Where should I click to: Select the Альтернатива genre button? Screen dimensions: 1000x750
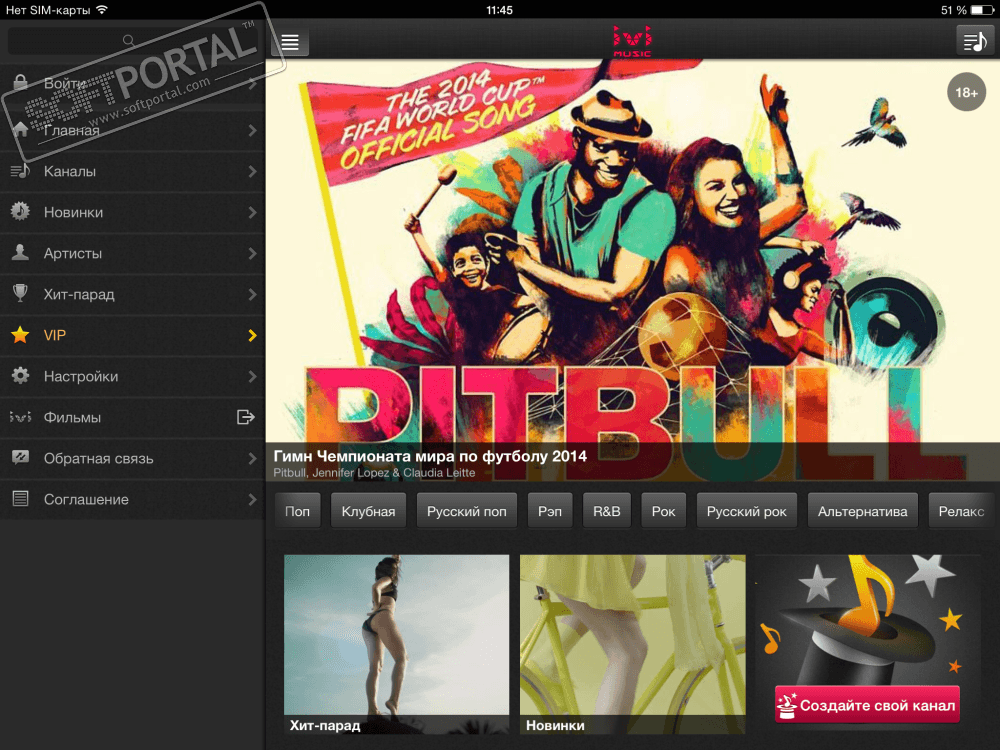tap(862, 511)
